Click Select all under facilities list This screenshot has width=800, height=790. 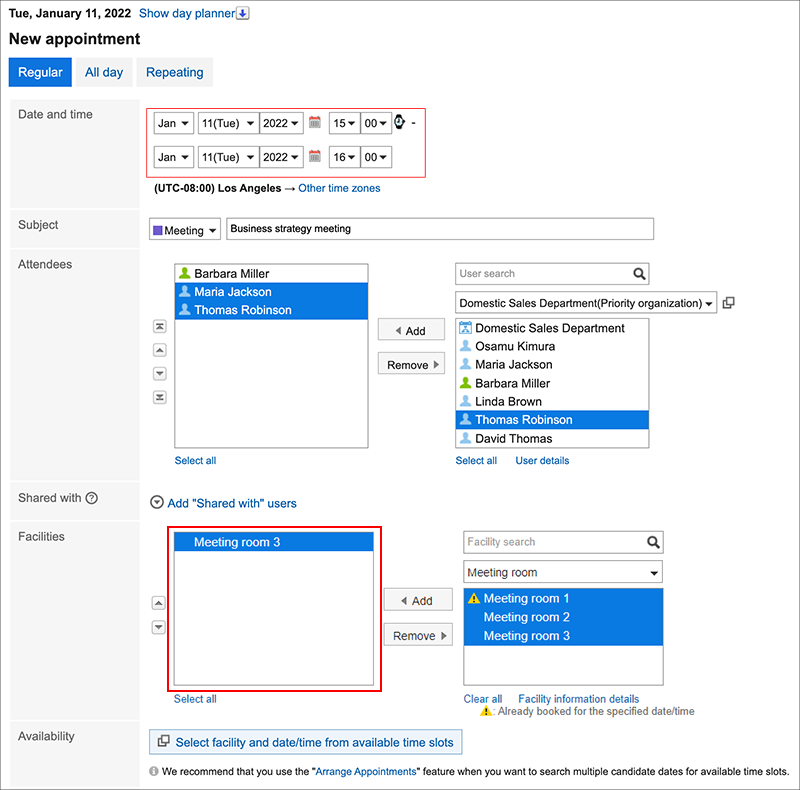(x=195, y=699)
